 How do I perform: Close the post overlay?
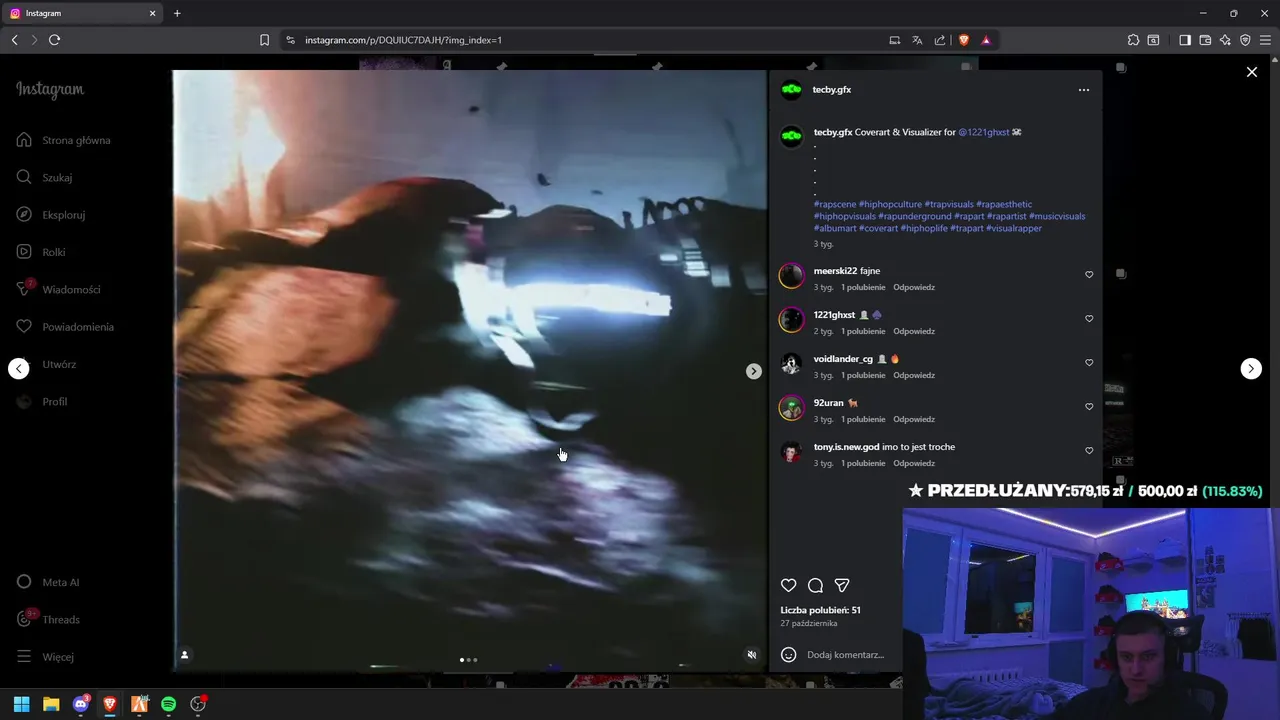pyautogui.click(x=1251, y=72)
